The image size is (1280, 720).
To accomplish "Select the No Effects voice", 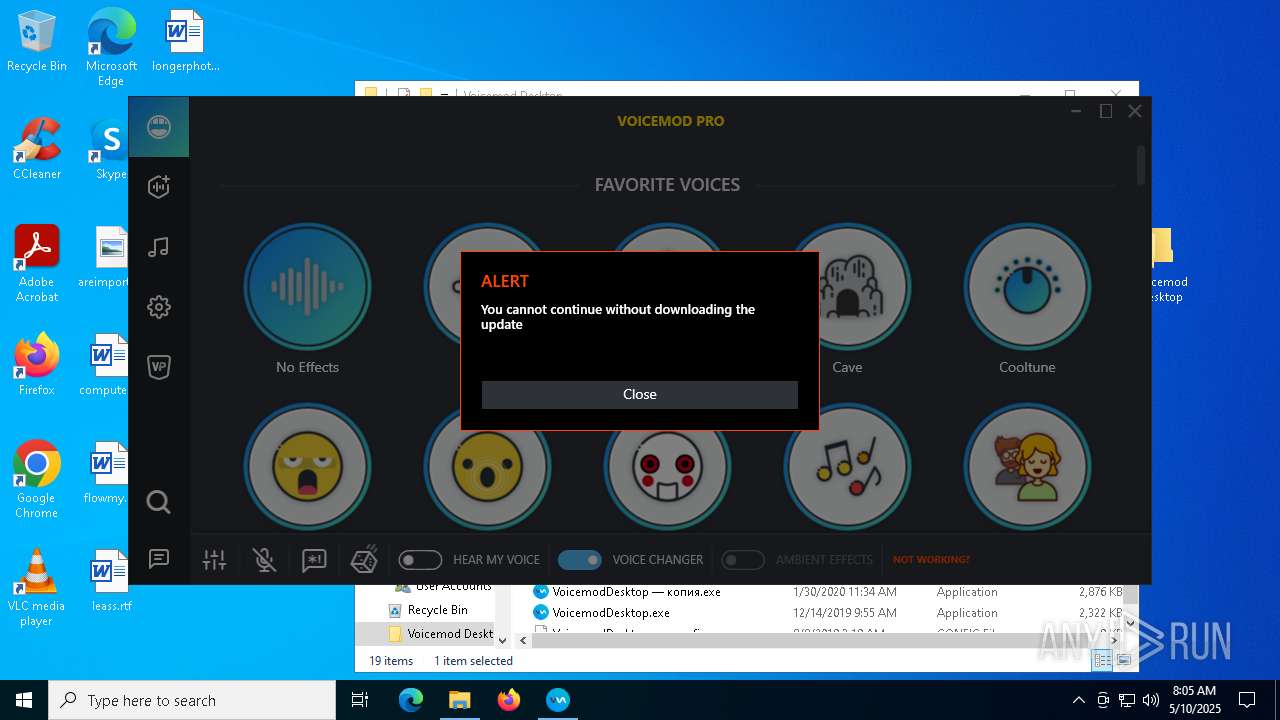I will (x=307, y=286).
